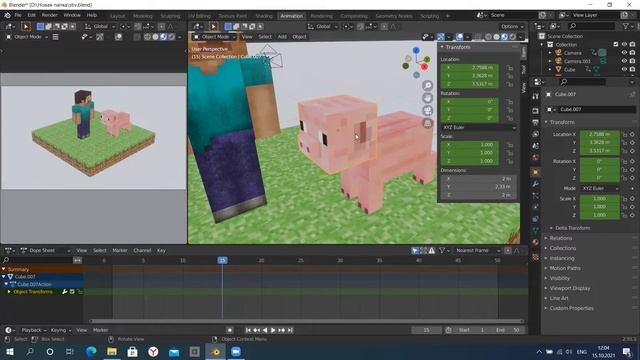Jump to the start frame button
The width and height of the screenshot is (640, 360).
coord(248,330)
